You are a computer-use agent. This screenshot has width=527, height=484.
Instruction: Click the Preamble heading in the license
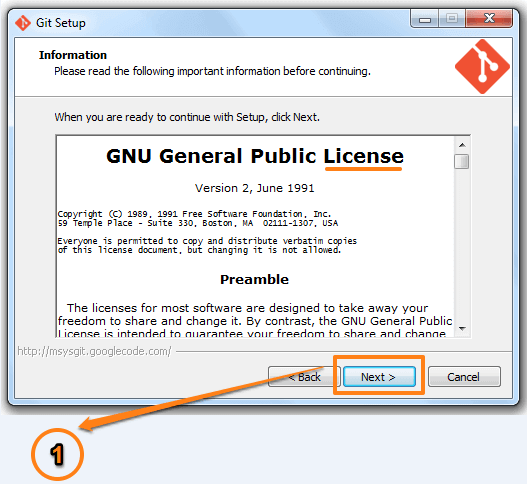(x=254, y=279)
